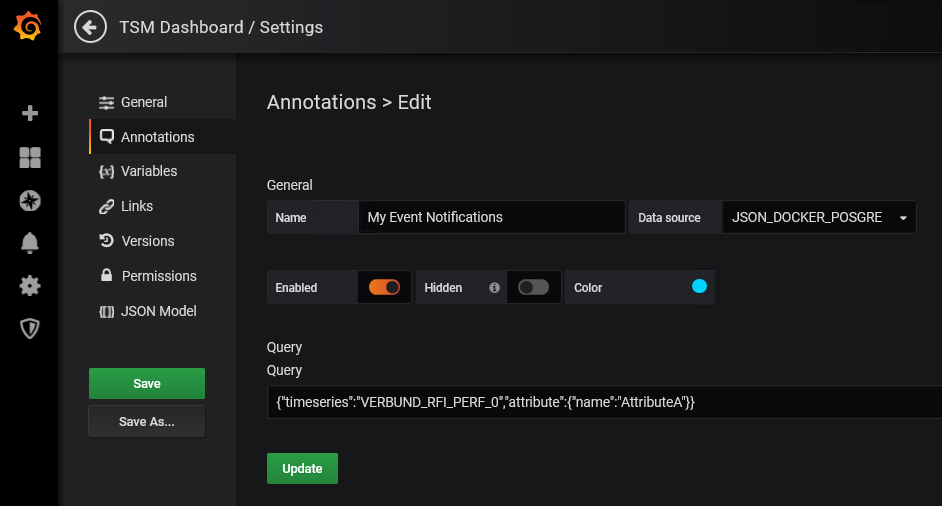
Task: Click the Grafana logo icon
Action: point(28,27)
